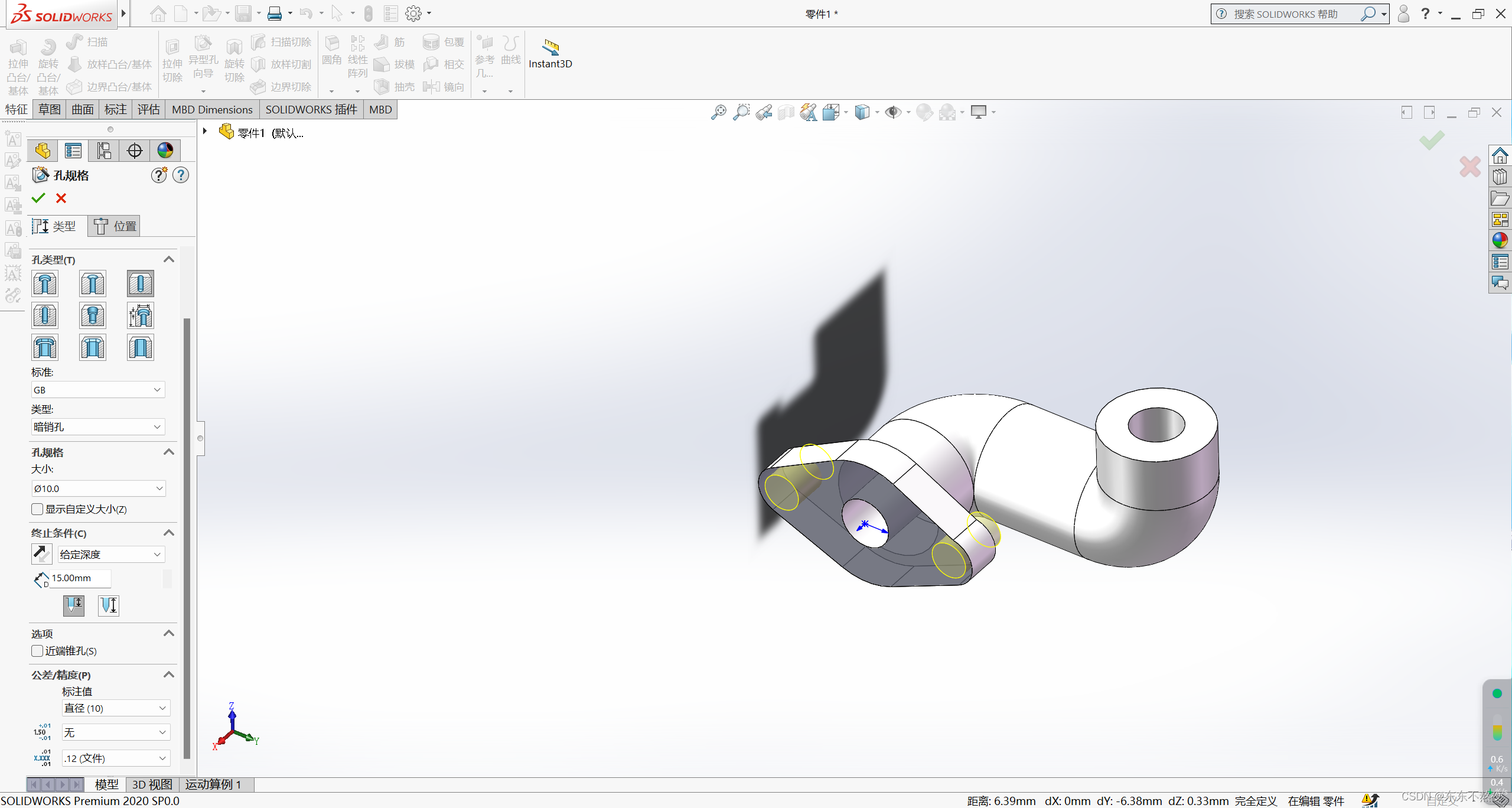Collapse the 孔类型(T) section
Image resolution: width=1512 pixels, height=808 pixels.
point(168,259)
